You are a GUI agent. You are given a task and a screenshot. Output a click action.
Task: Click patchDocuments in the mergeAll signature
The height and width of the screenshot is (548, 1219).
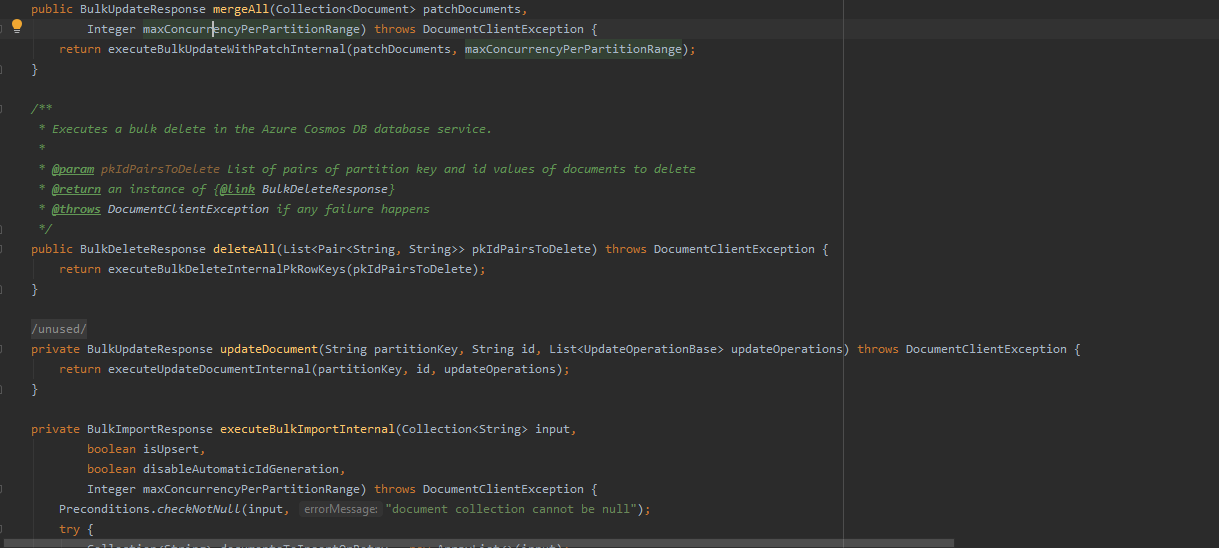tap(472, 9)
